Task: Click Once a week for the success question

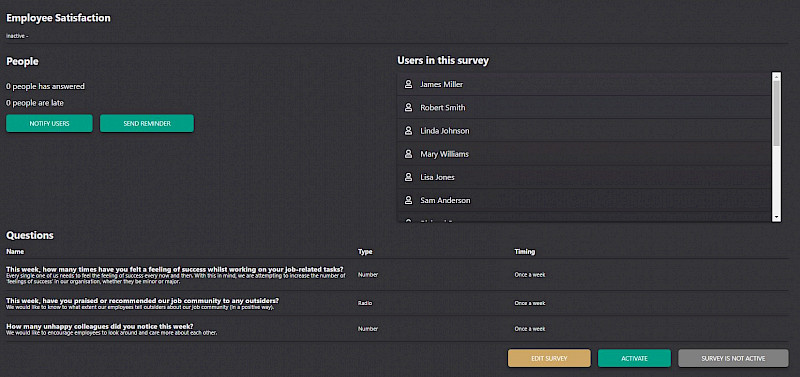Action: point(530,274)
